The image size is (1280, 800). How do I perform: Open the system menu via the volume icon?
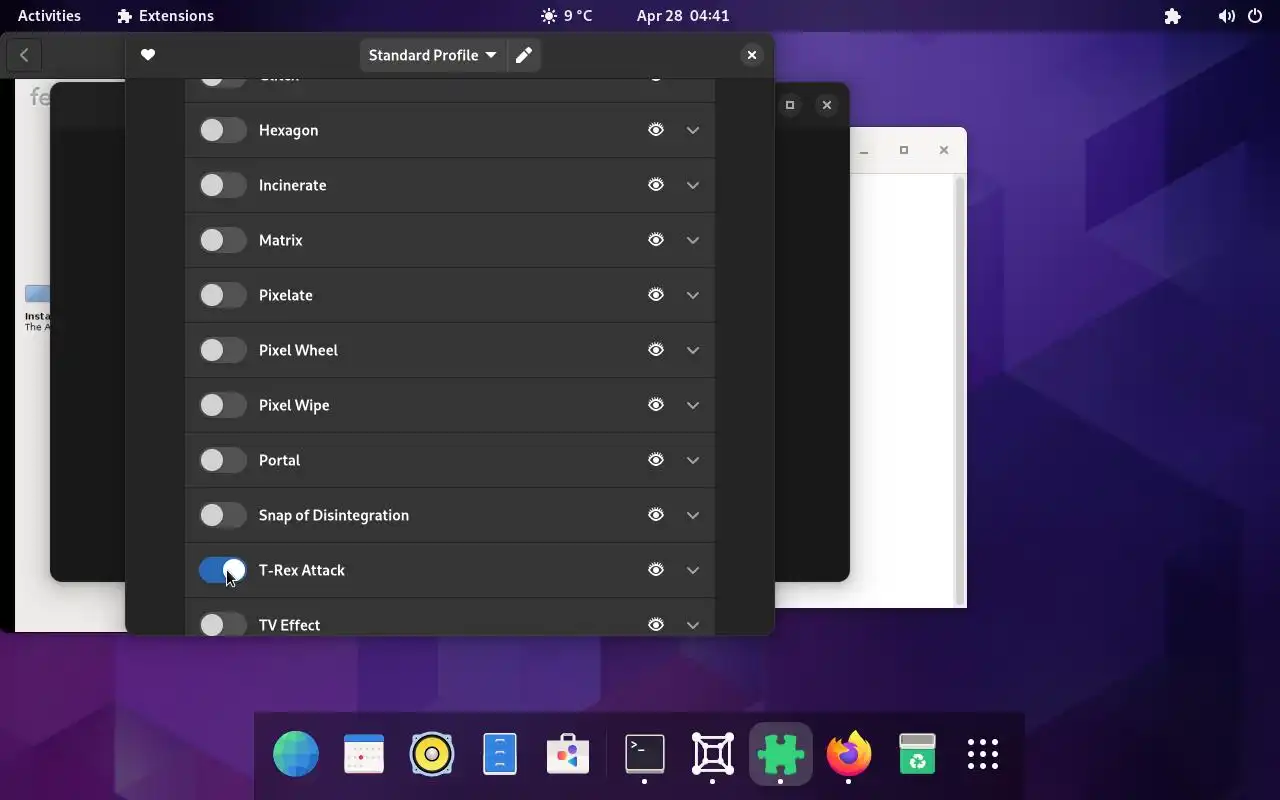(x=1226, y=16)
